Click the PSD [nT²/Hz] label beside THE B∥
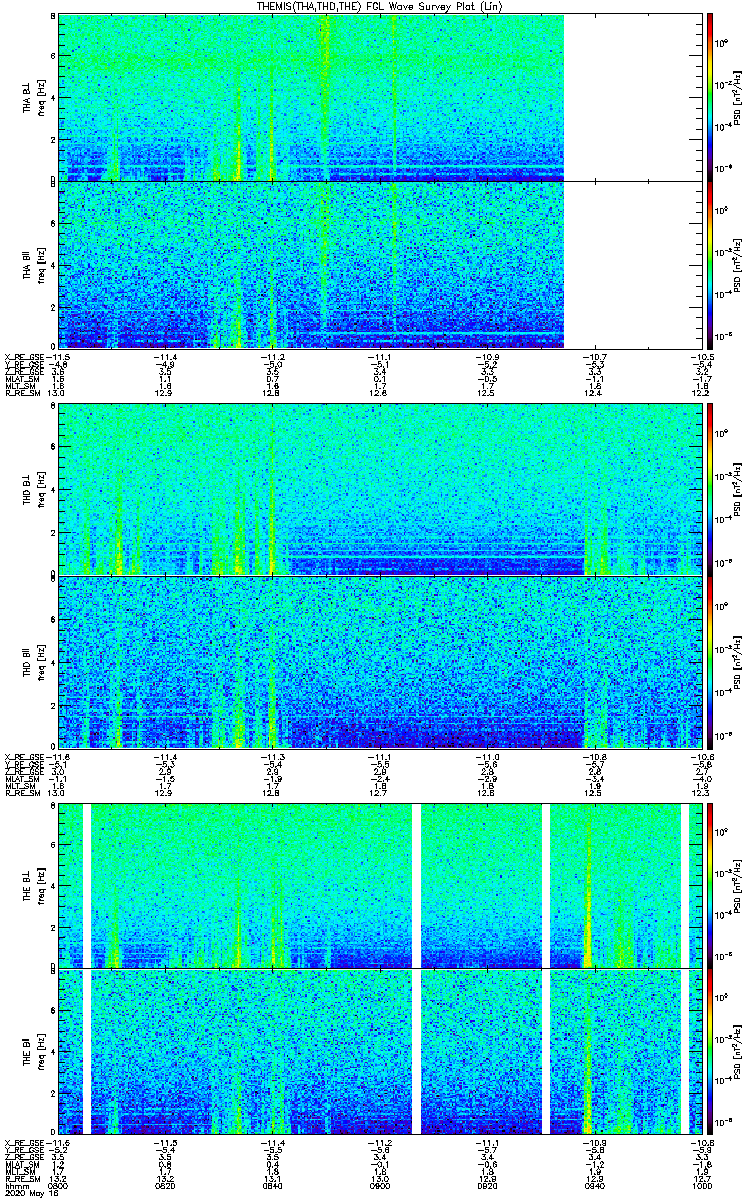 tap(738, 1052)
